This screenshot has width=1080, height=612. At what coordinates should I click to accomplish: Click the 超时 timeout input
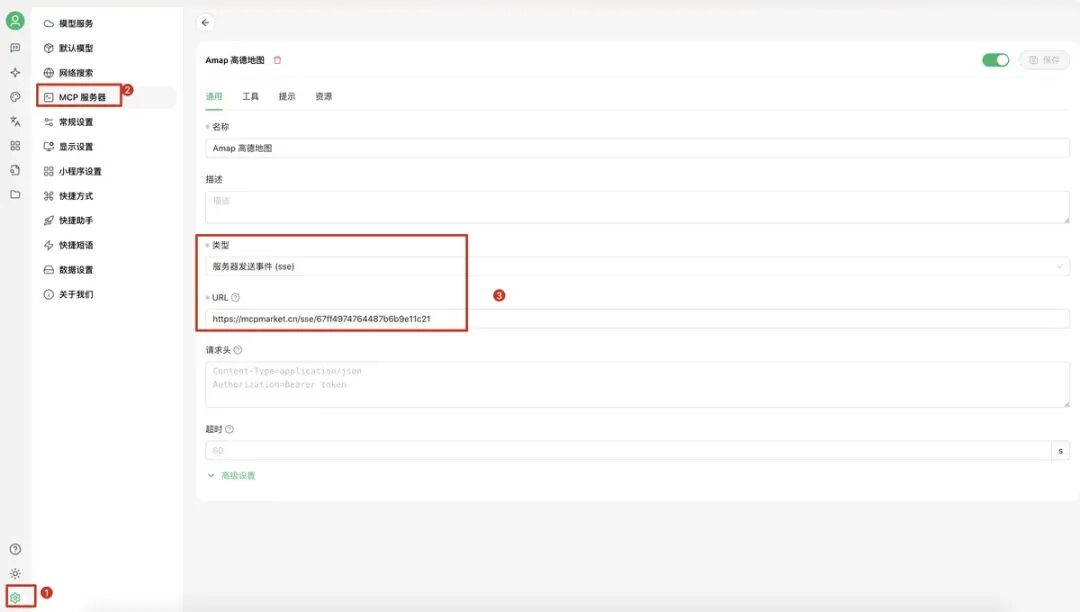(x=628, y=451)
